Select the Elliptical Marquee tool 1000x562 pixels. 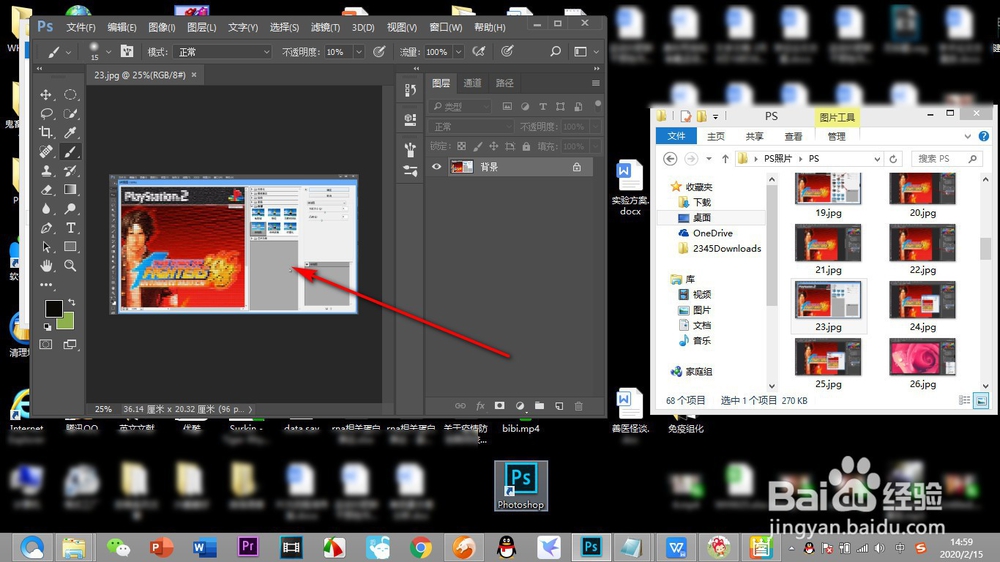coord(70,94)
